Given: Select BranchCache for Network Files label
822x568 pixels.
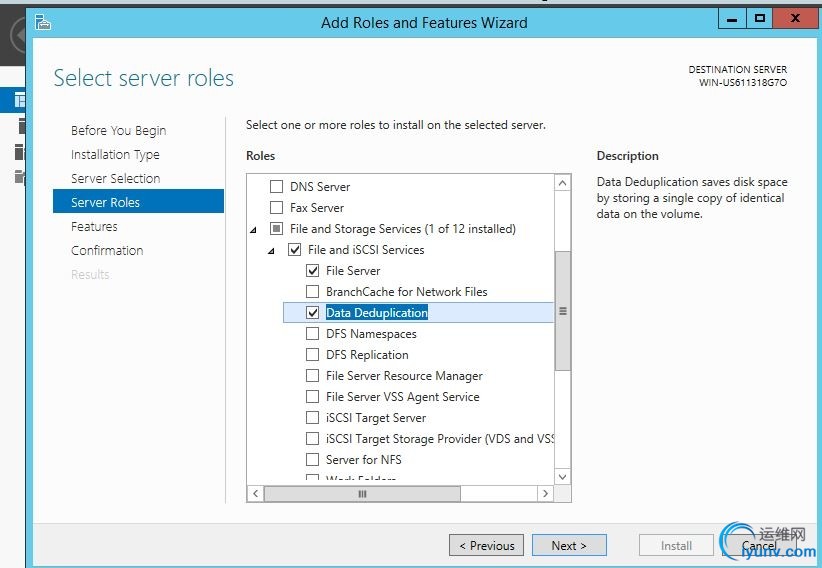Looking at the screenshot, I should tap(406, 292).
